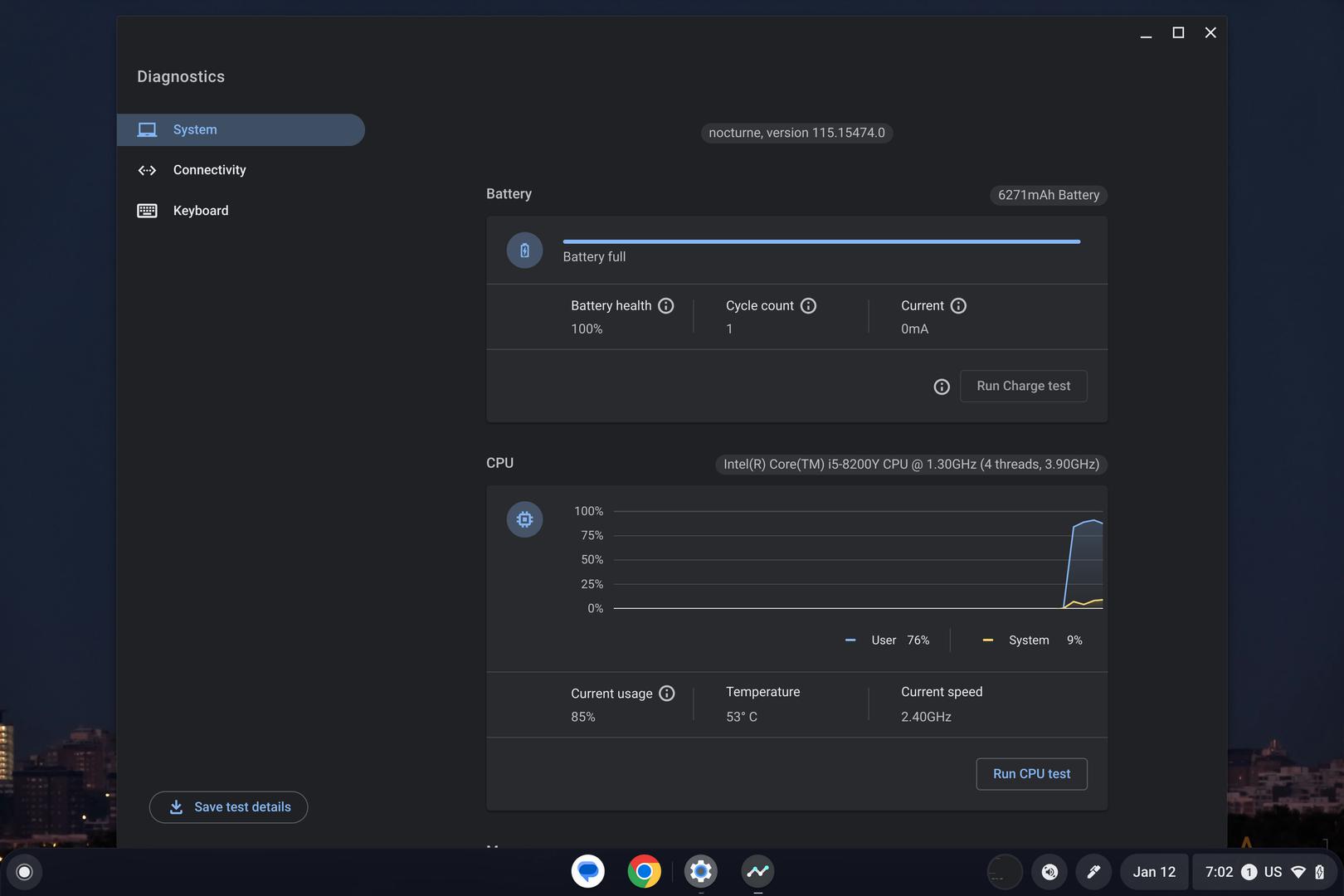
Task: Select the System sidebar item
Action: tap(241, 130)
